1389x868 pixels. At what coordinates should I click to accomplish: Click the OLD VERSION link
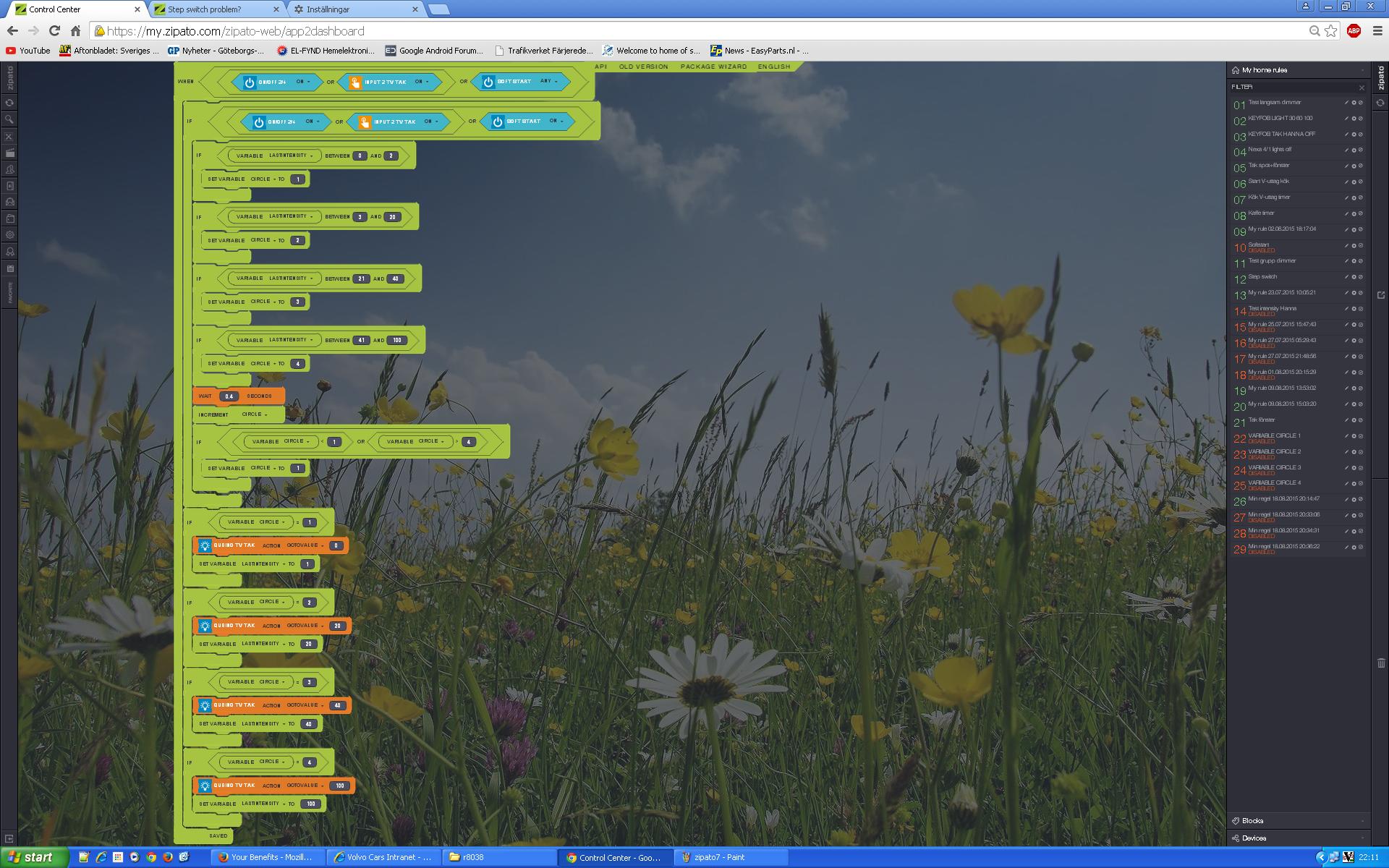pyautogui.click(x=643, y=67)
